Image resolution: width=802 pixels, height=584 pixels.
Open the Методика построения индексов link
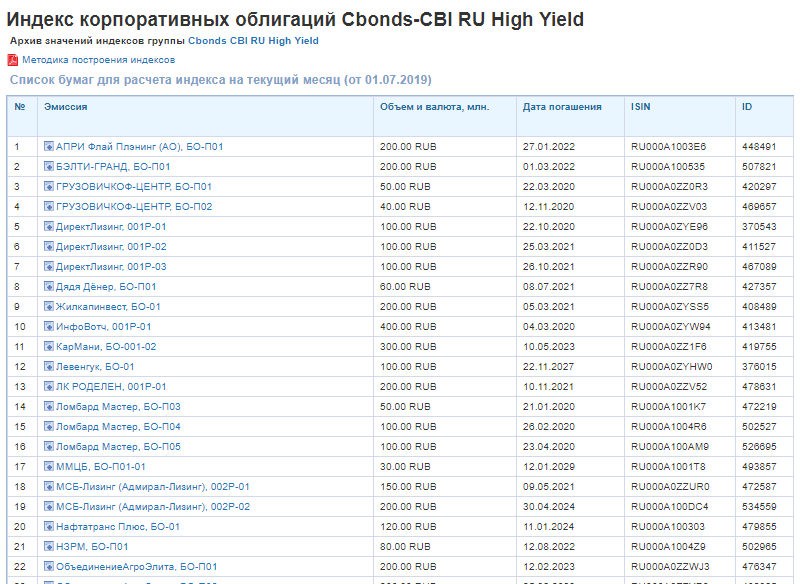point(98,60)
